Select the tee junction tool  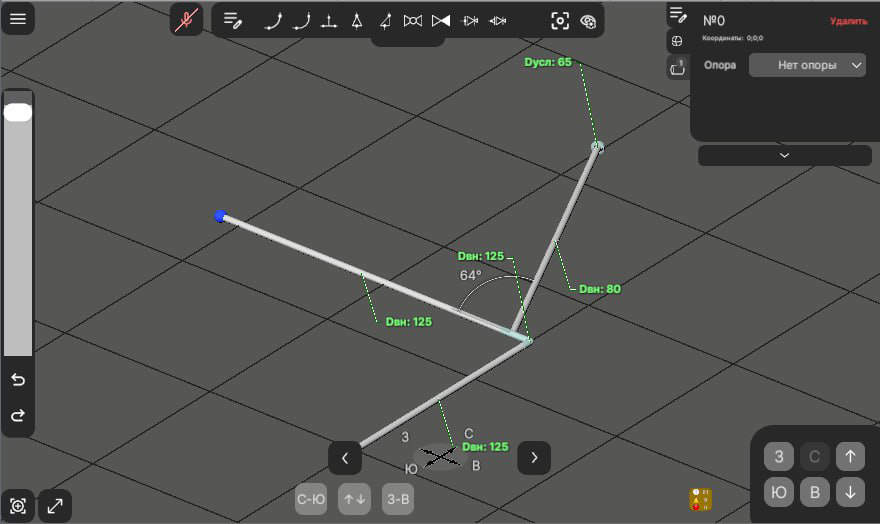tap(328, 21)
